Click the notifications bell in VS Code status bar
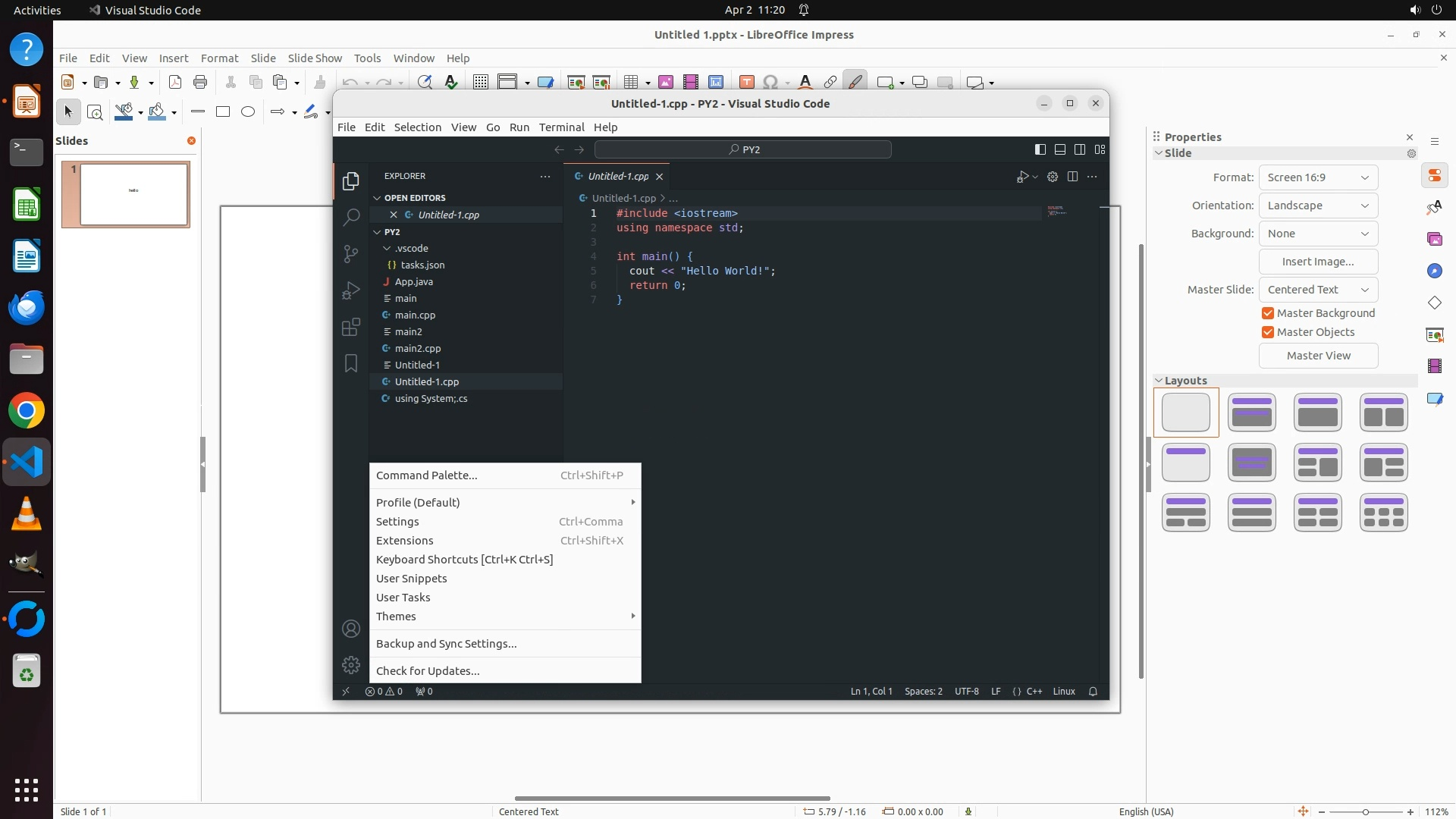The width and height of the screenshot is (1456, 819). [1093, 692]
